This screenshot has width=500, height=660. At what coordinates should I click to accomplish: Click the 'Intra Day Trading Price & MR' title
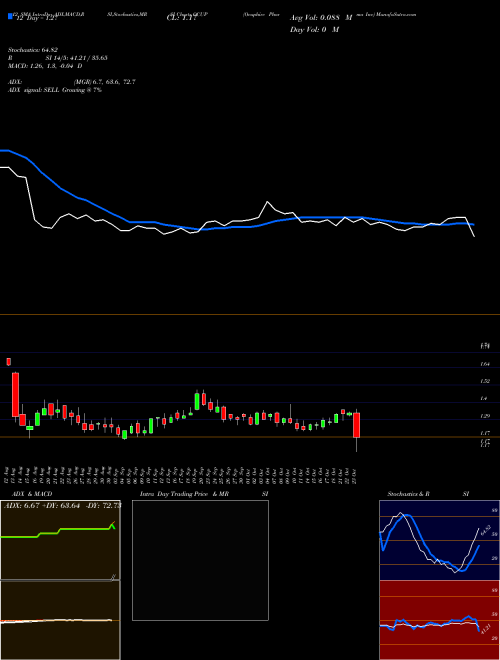pos(184,494)
